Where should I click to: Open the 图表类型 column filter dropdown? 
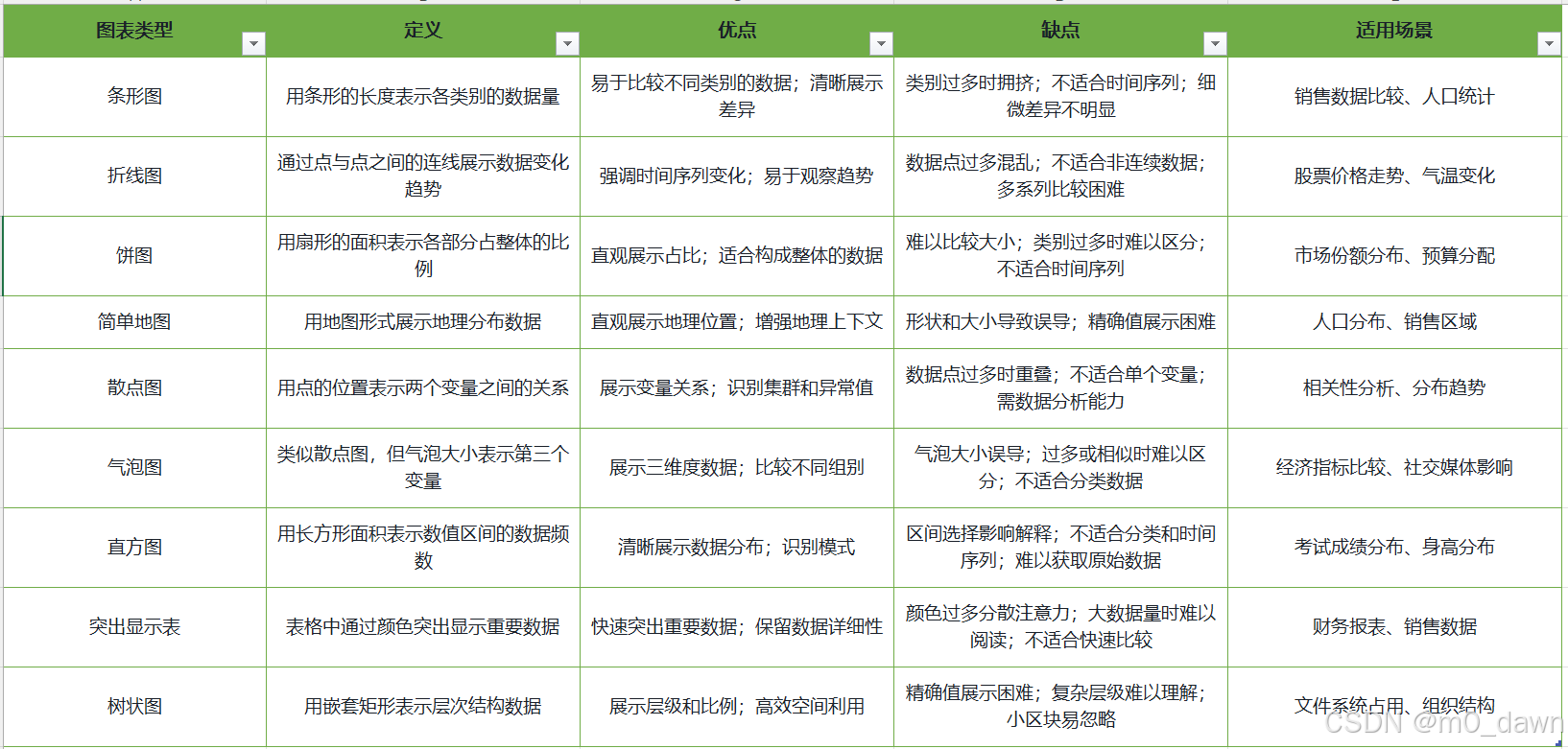point(253,43)
